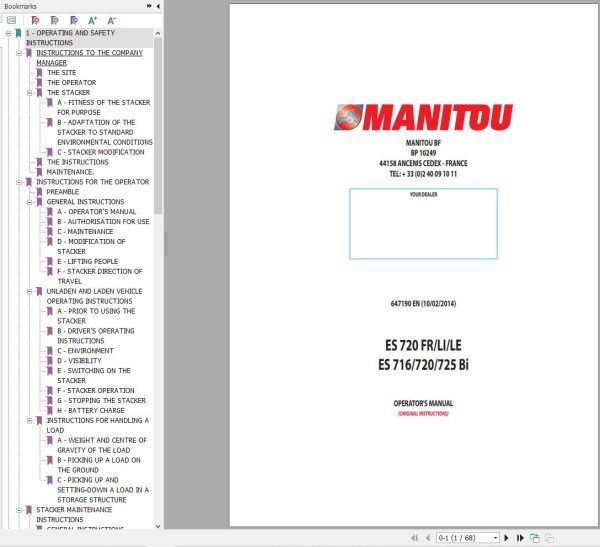Click the 'OPERATOR'S MANUAL' text on page
The width and height of the screenshot is (600, 547).
pyautogui.click(x=423, y=403)
